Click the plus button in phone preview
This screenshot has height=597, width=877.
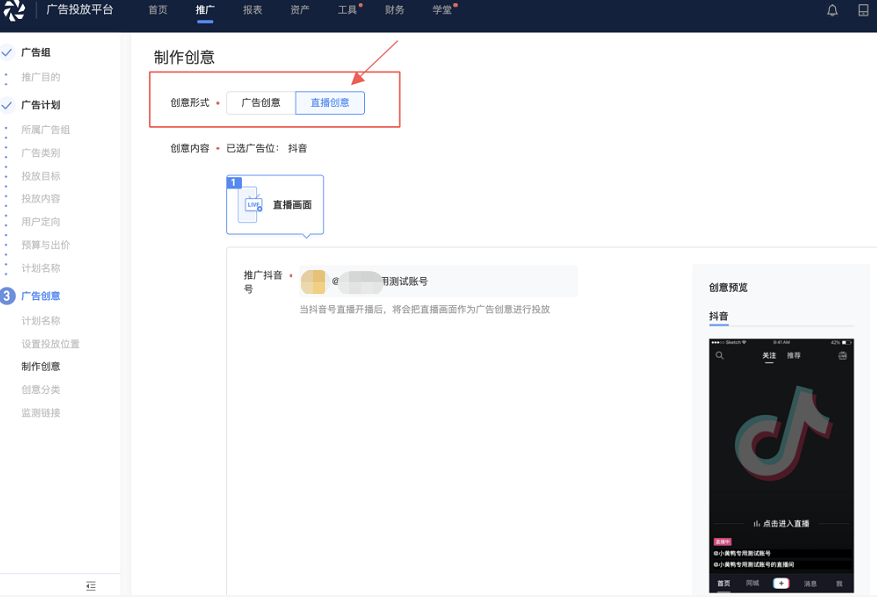(x=781, y=583)
